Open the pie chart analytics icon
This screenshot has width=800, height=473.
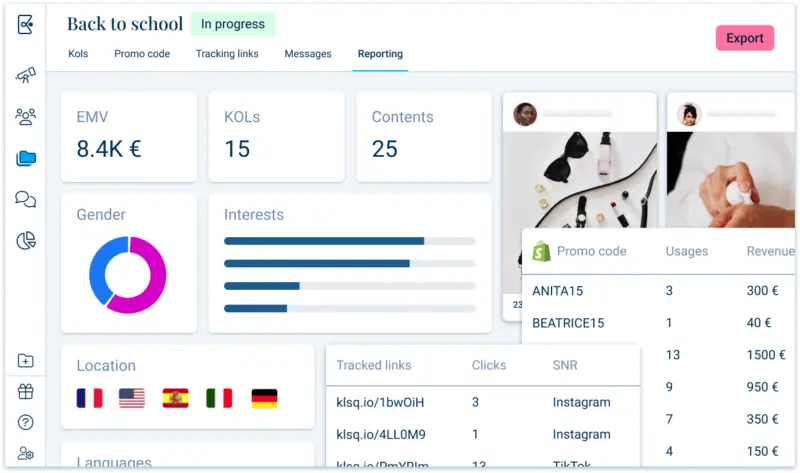(26, 240)
